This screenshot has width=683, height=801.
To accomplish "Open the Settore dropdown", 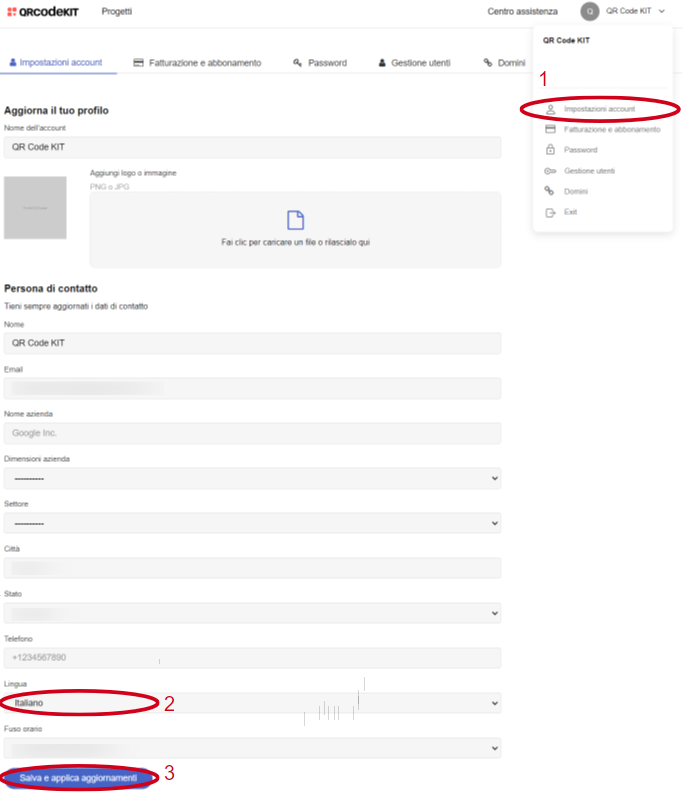I will (252, 523).
